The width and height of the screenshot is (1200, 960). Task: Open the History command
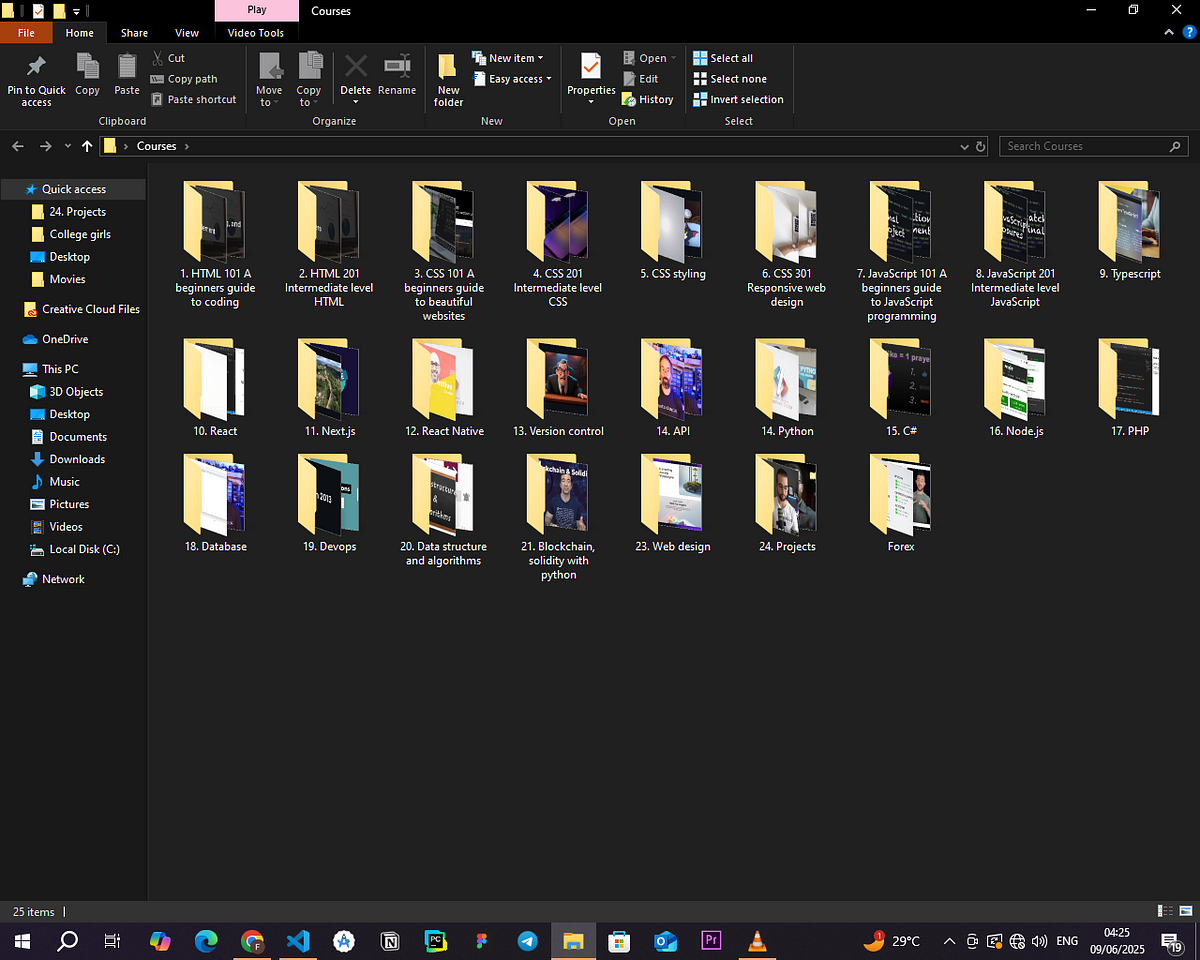(x=647, y=100)
